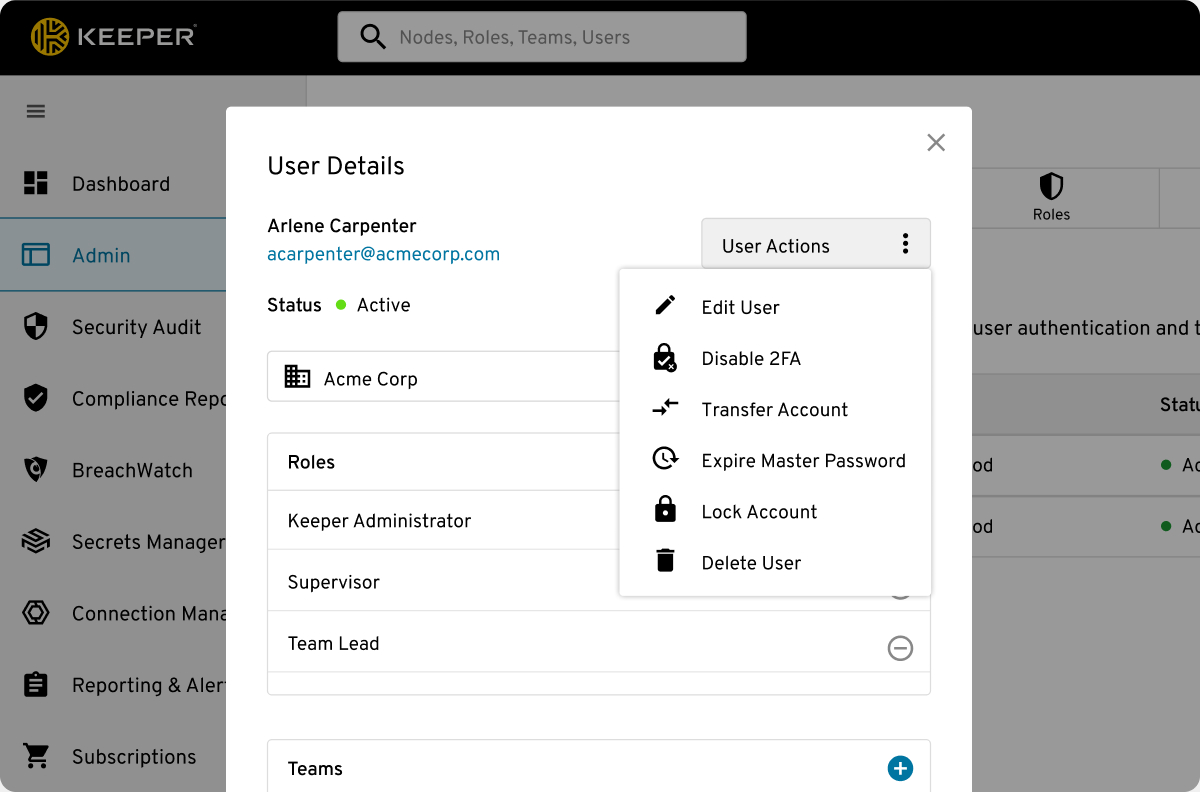The image size is (1200, 792).
Task: Choose Delete User from menu
Action: coord(775,562)
